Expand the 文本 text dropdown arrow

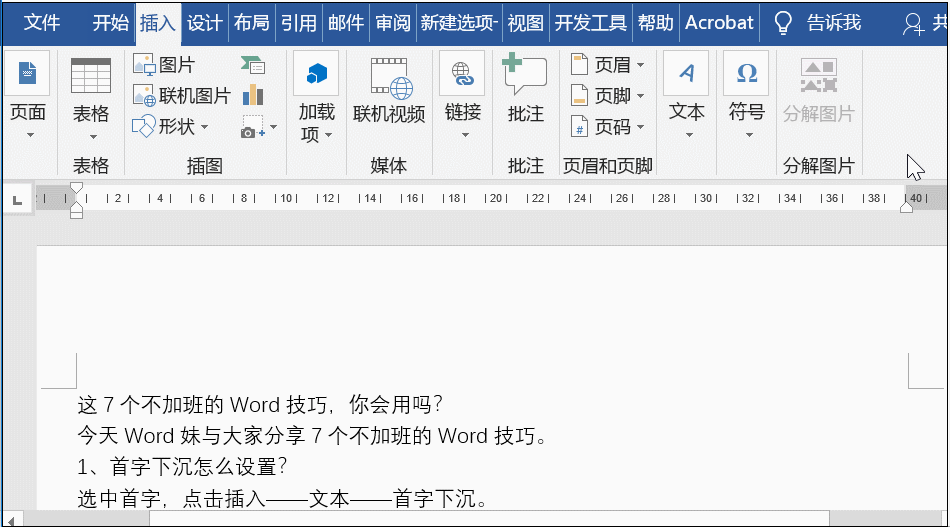point(689,135)
